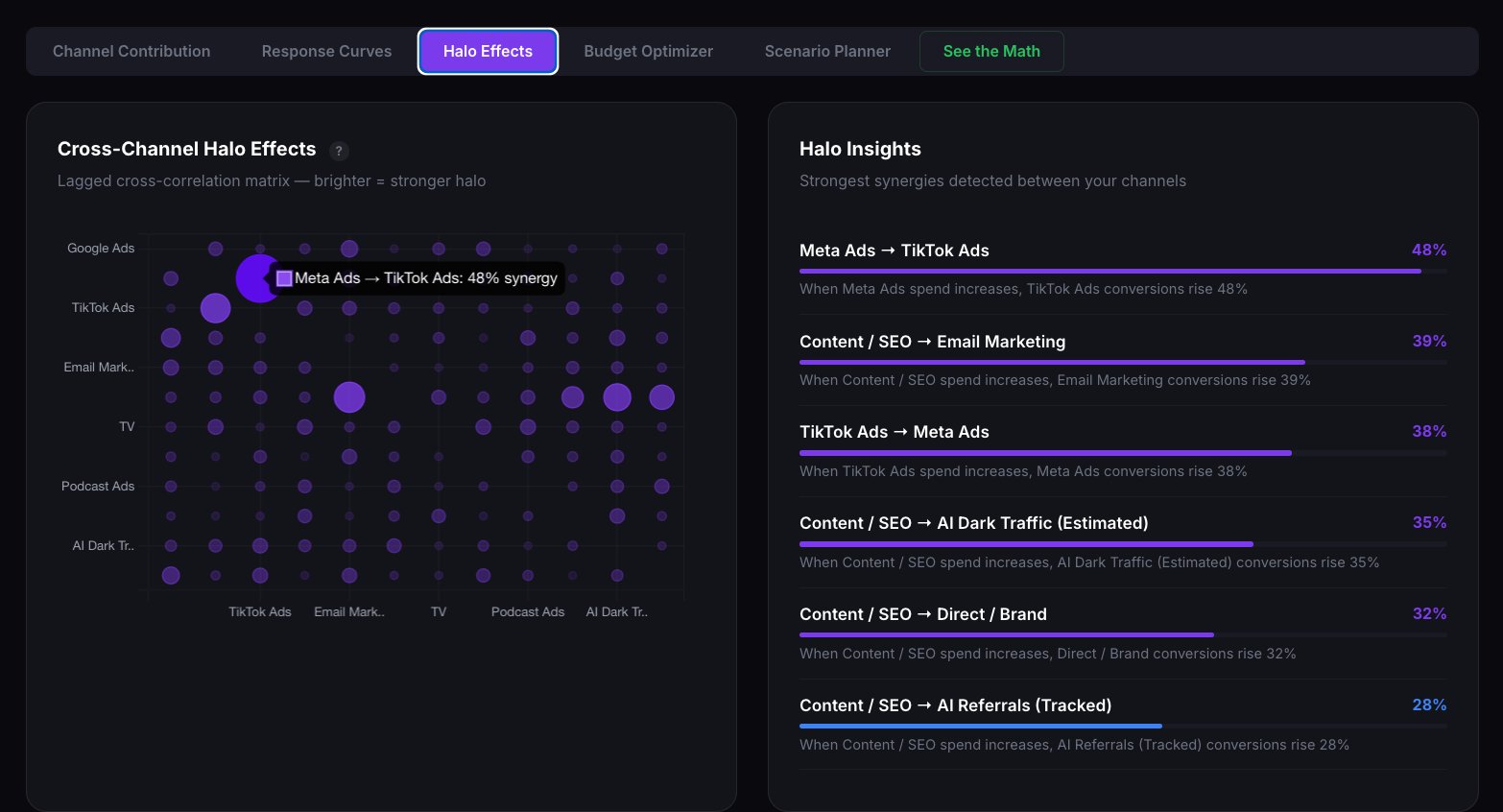Click the 35% synergy value
The width and height of the screenshot is (1503, 812).
1429,522
